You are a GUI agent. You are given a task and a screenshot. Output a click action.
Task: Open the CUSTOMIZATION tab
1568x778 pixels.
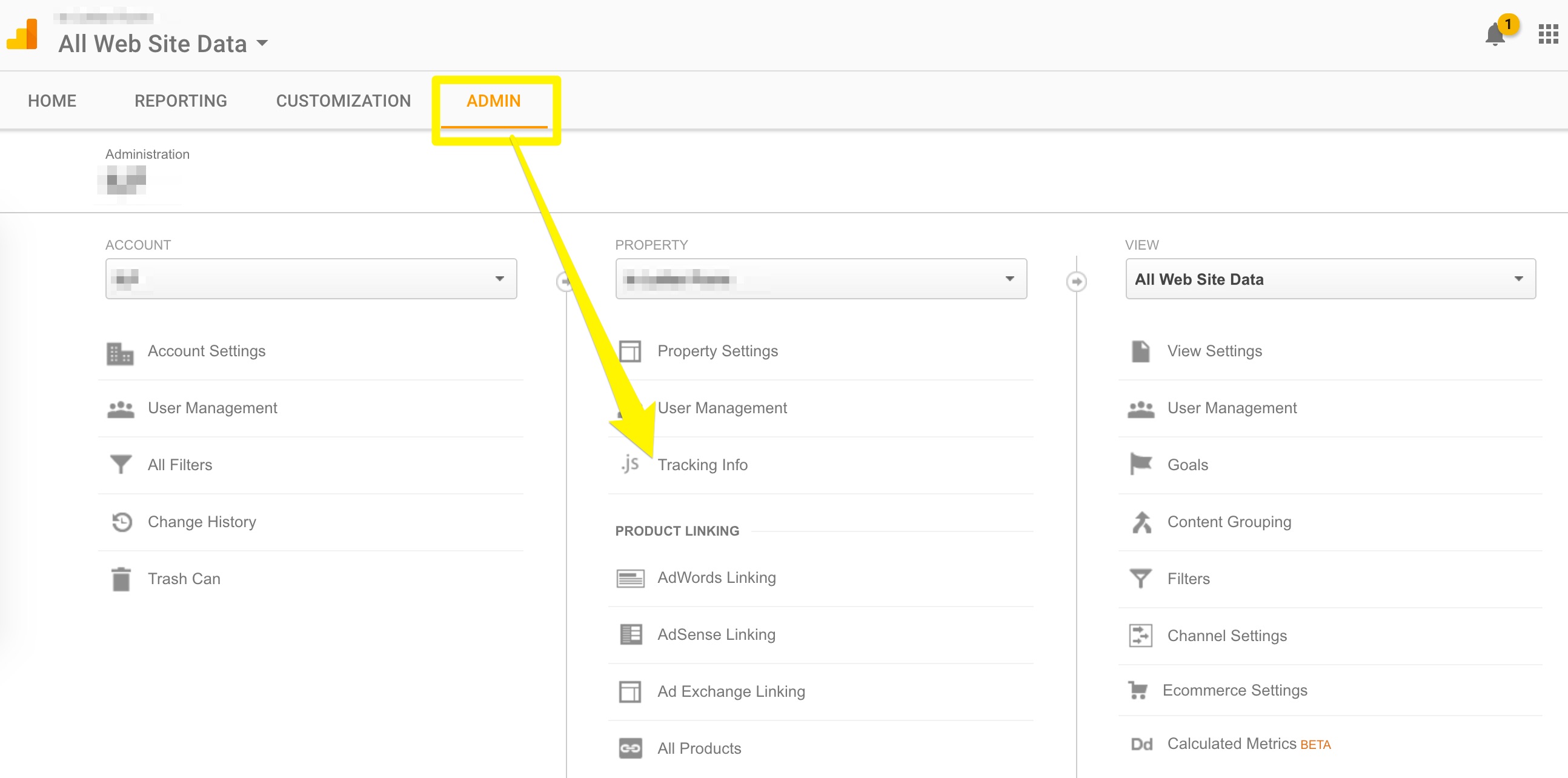click(344, 101)
